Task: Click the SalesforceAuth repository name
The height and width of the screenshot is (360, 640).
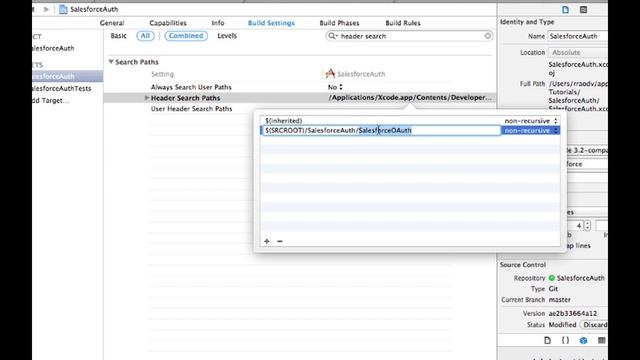Action: click(580, 278)
